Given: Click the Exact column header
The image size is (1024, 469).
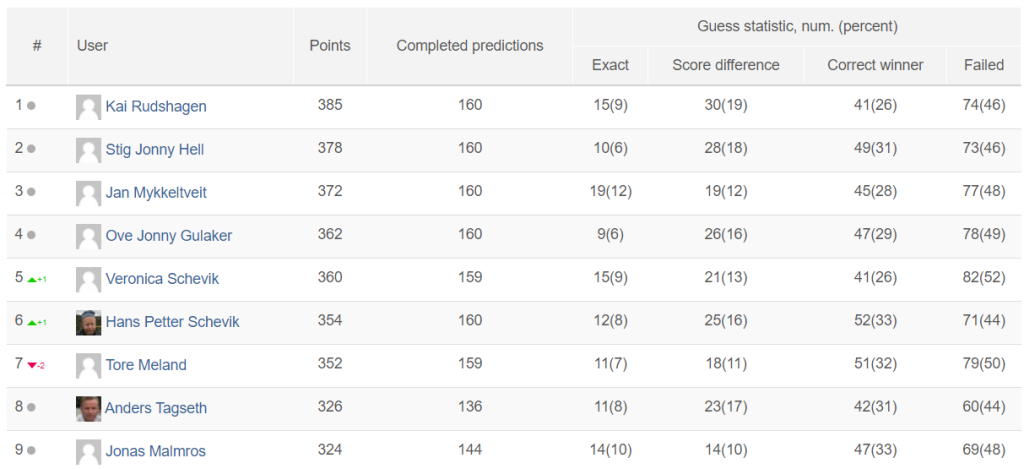Looking at the screenshot, I should point(610,65).
